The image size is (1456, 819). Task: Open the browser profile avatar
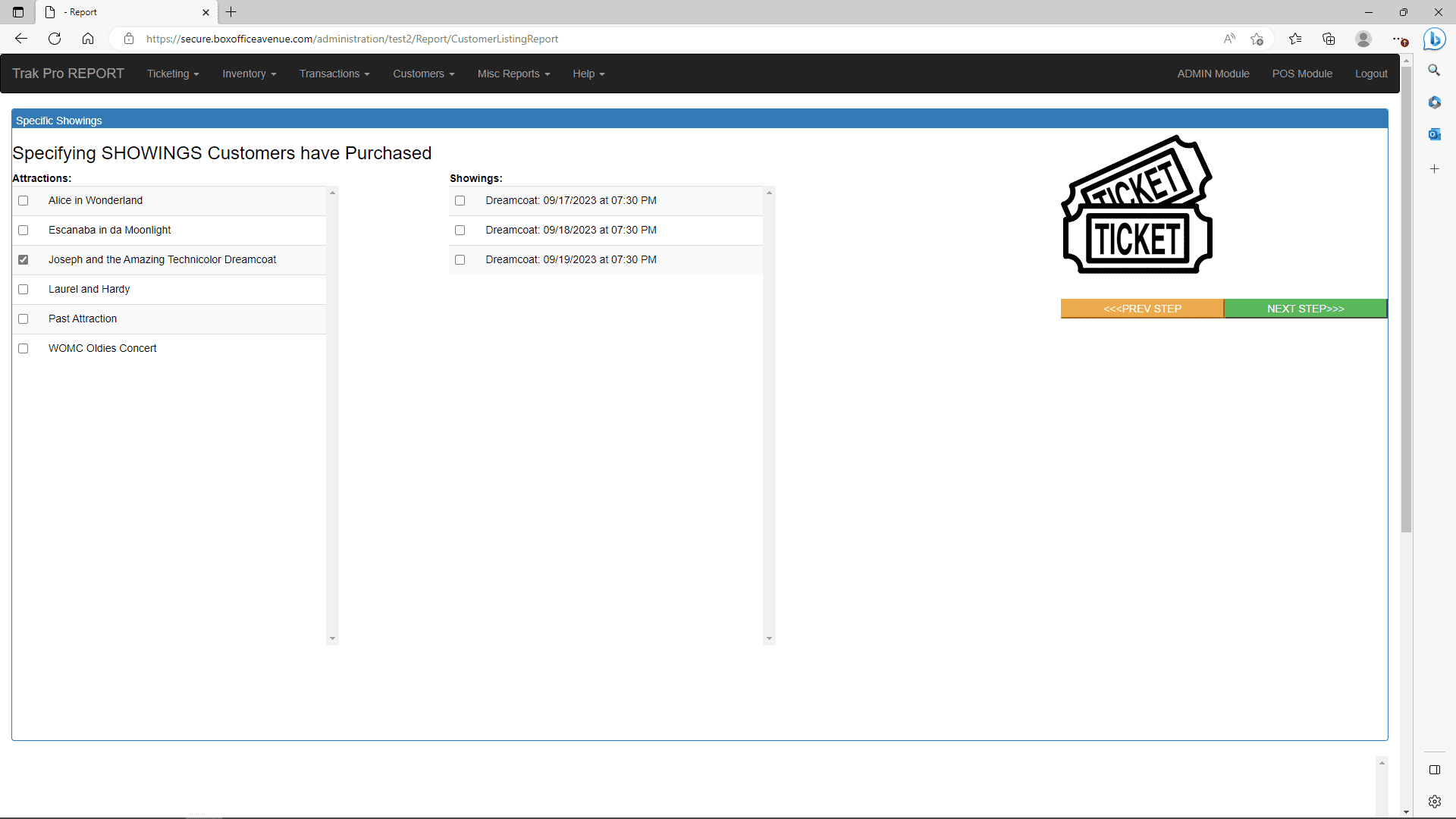pos(1363,39)
